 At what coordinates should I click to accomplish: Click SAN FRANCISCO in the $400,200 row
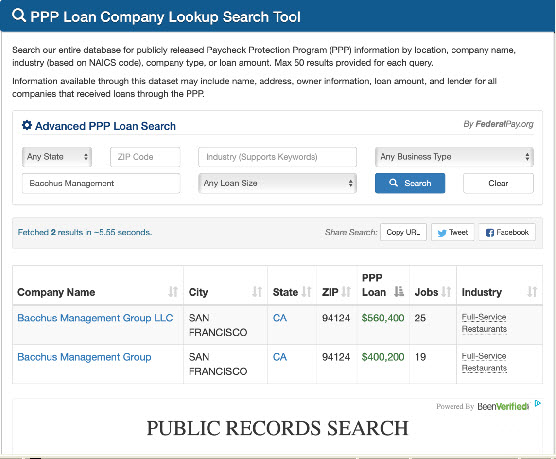pyautogui.click(x=218, y=364)
